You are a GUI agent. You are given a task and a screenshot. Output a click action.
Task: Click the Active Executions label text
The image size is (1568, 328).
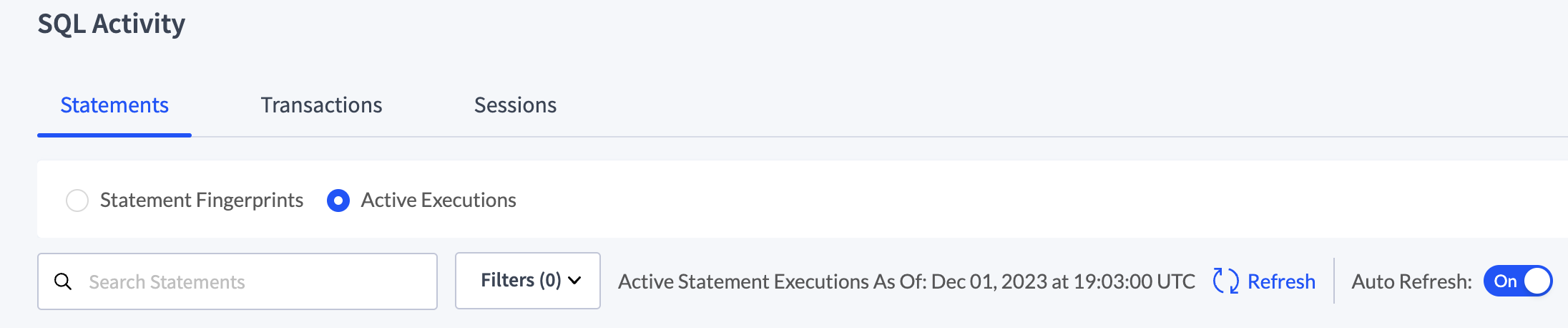tap(438, 201)
